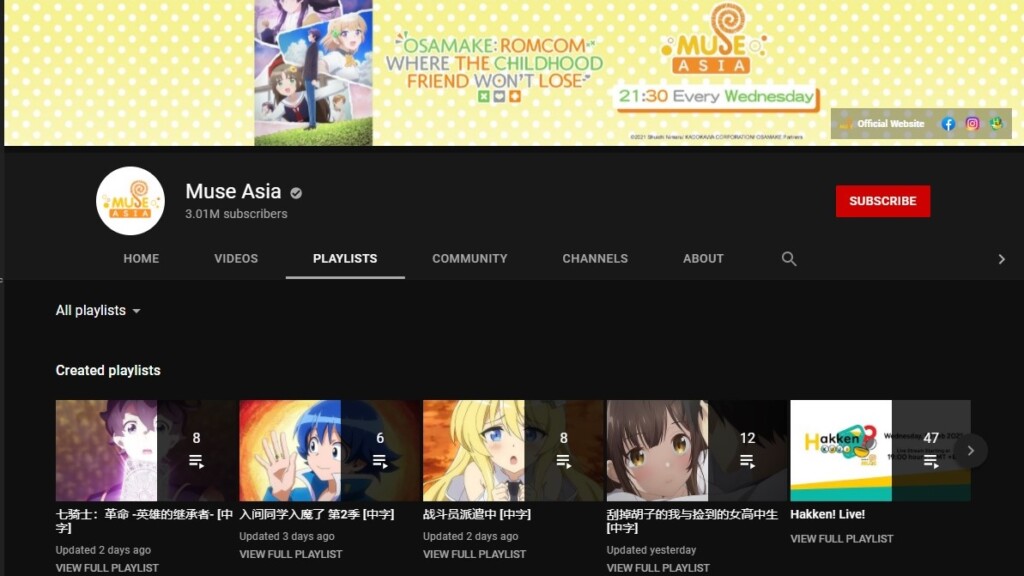
Task: View full playlist for Hakken! Live!
Action: pos(842,539)
